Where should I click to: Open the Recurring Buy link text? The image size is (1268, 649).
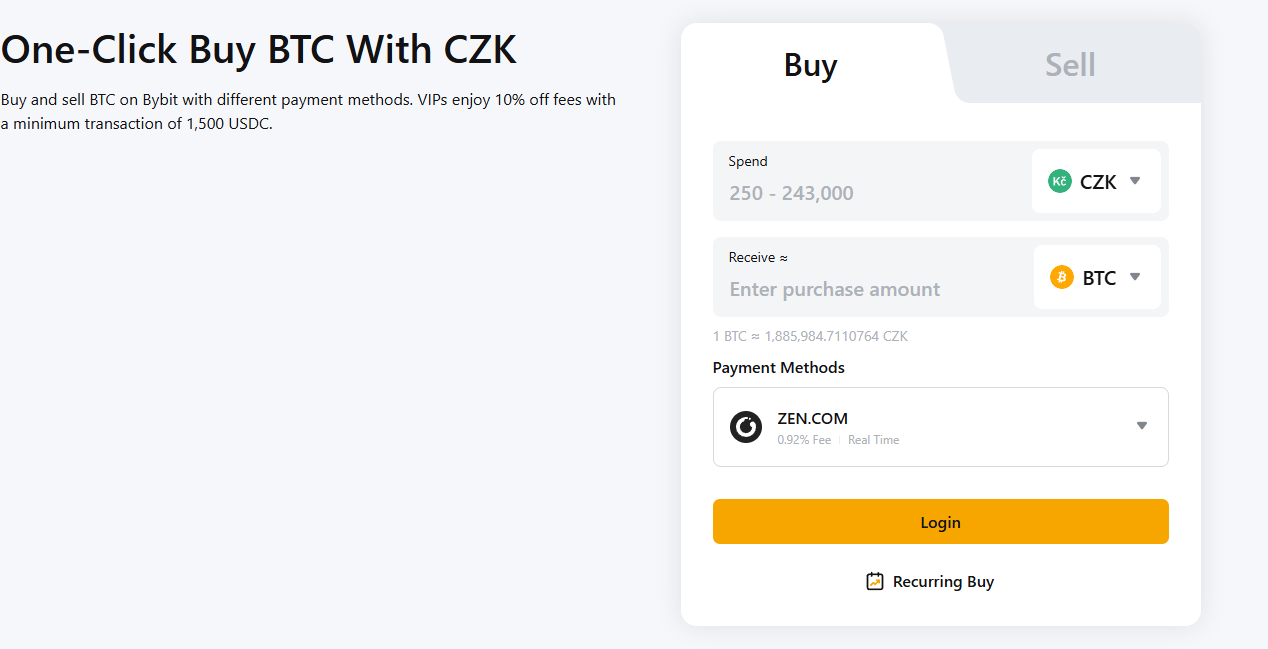click(943, 582)
